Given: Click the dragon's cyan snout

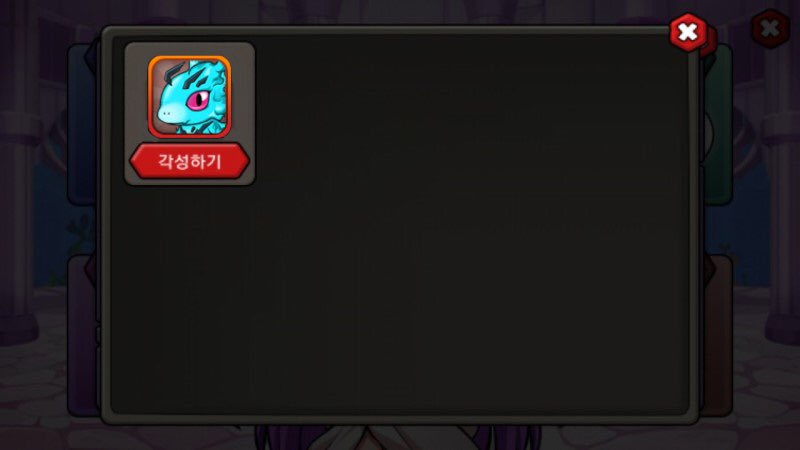Looking at the screenshot, I should pos(171,111).
